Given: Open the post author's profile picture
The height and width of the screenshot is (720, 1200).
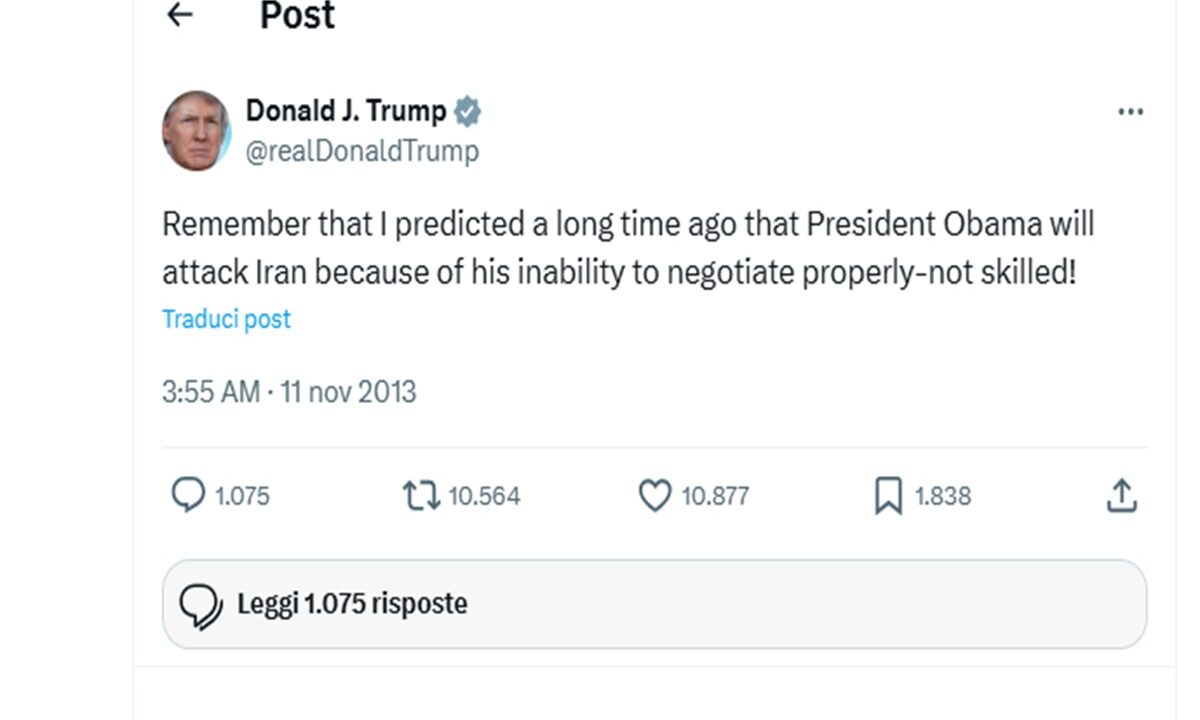Looking at the screenshot, I should [196, 131].
